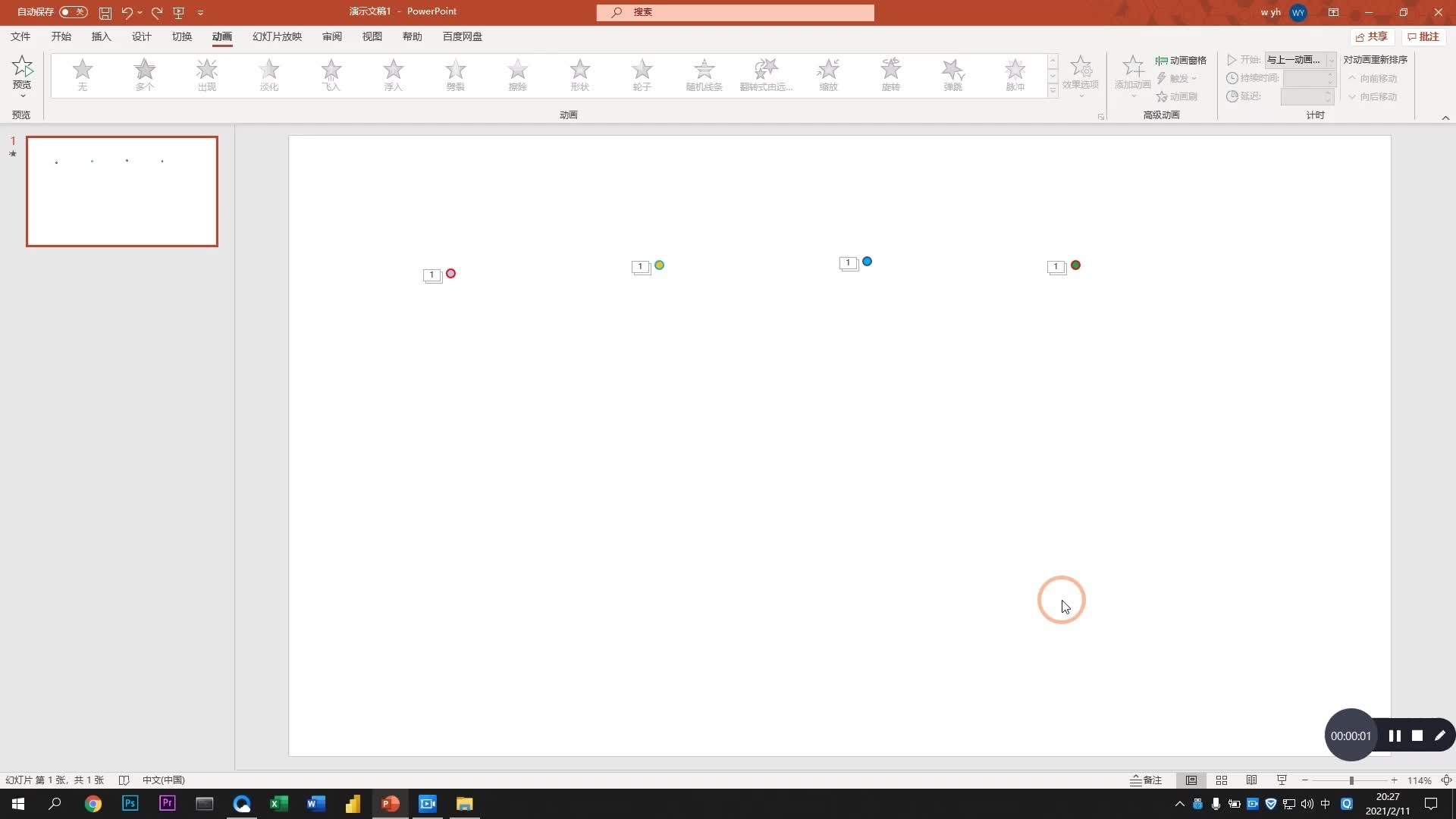Open the Transitions (切换) tab

click(181, 36)
